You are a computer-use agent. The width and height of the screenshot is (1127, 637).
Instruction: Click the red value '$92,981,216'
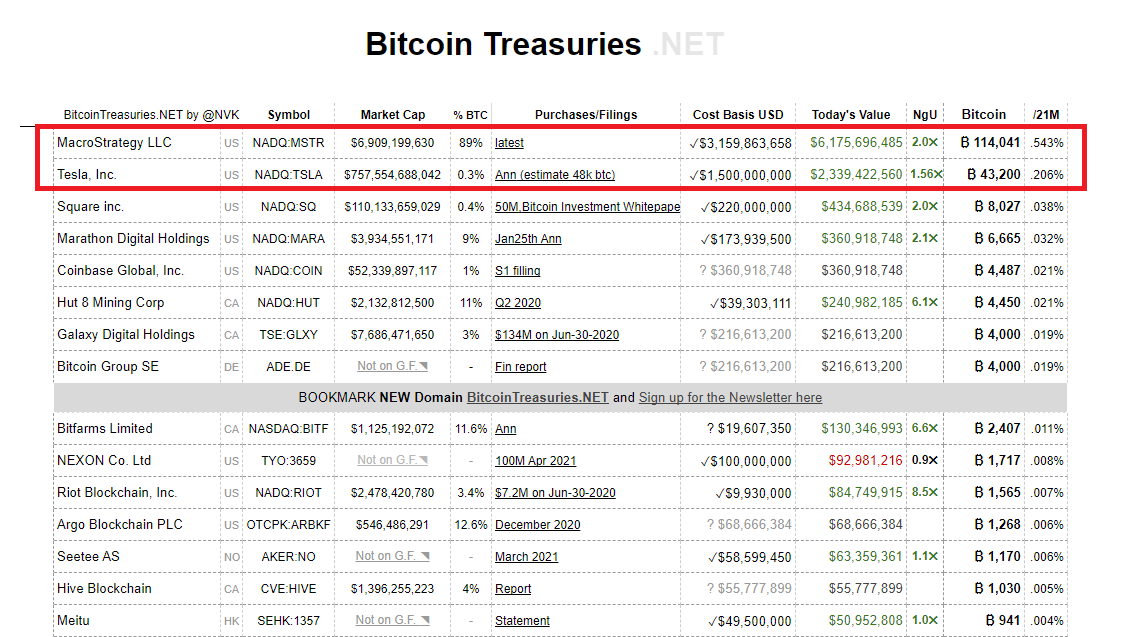tap(865, 461)
